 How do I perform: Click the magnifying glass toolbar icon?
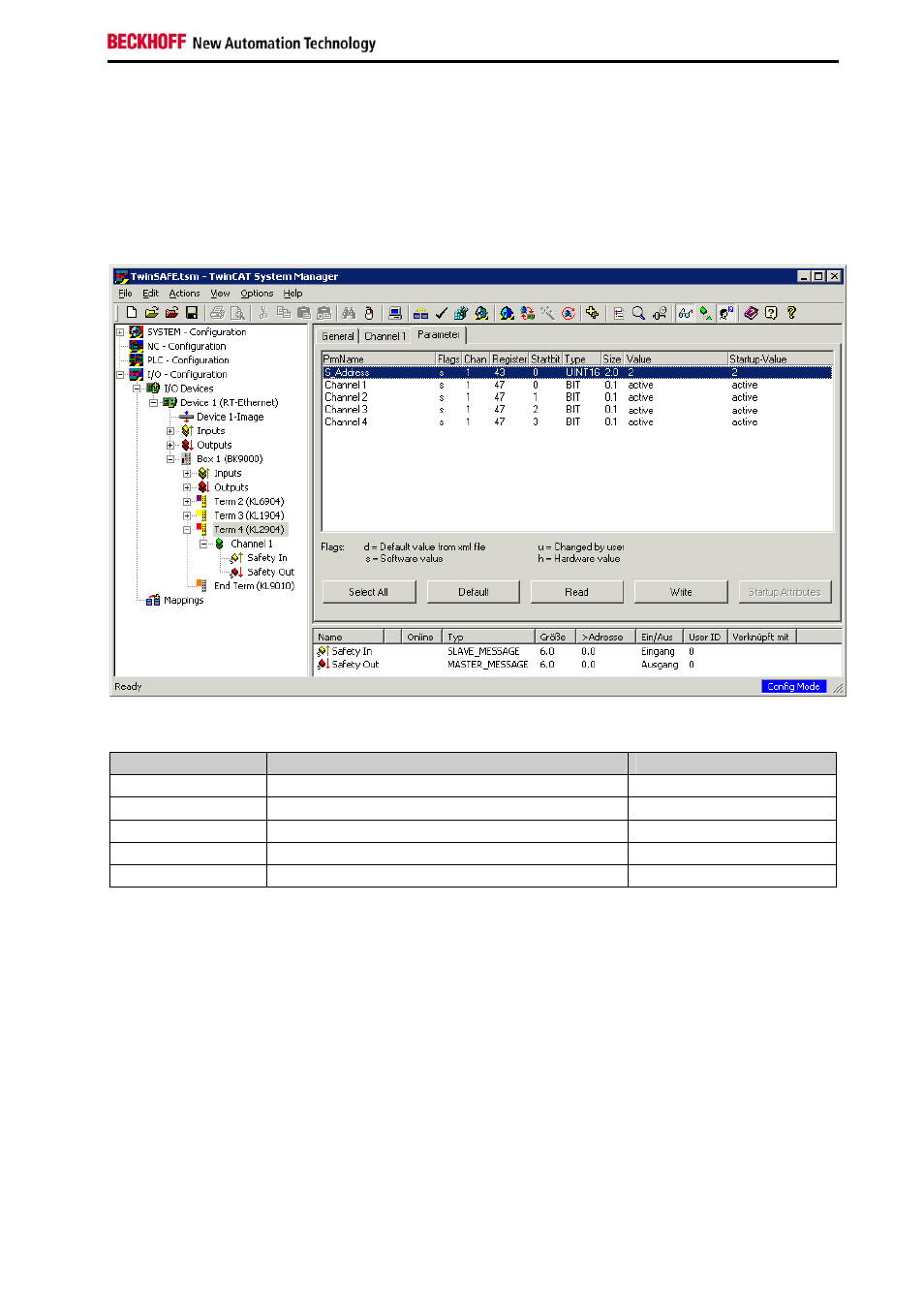click(x=639, y=313)
